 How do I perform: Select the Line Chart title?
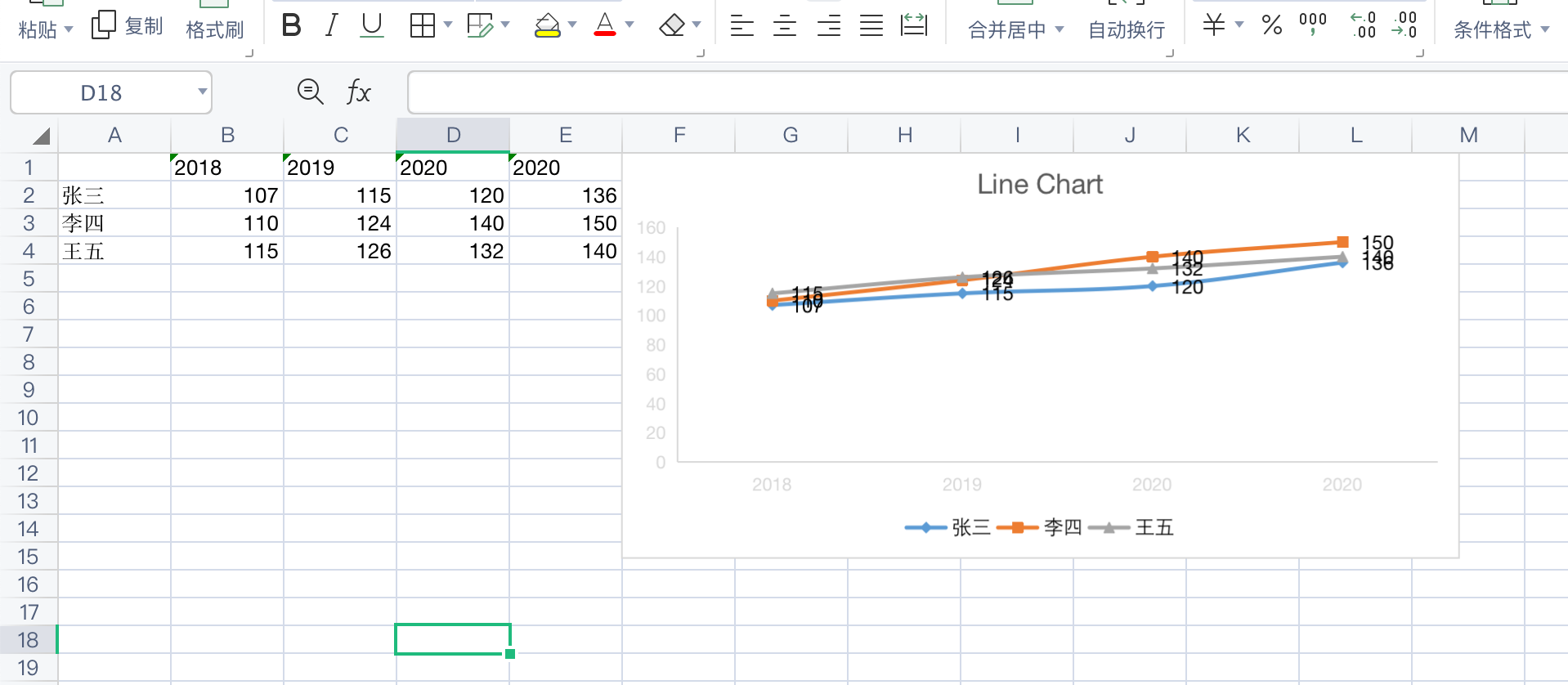point(1040,184)
